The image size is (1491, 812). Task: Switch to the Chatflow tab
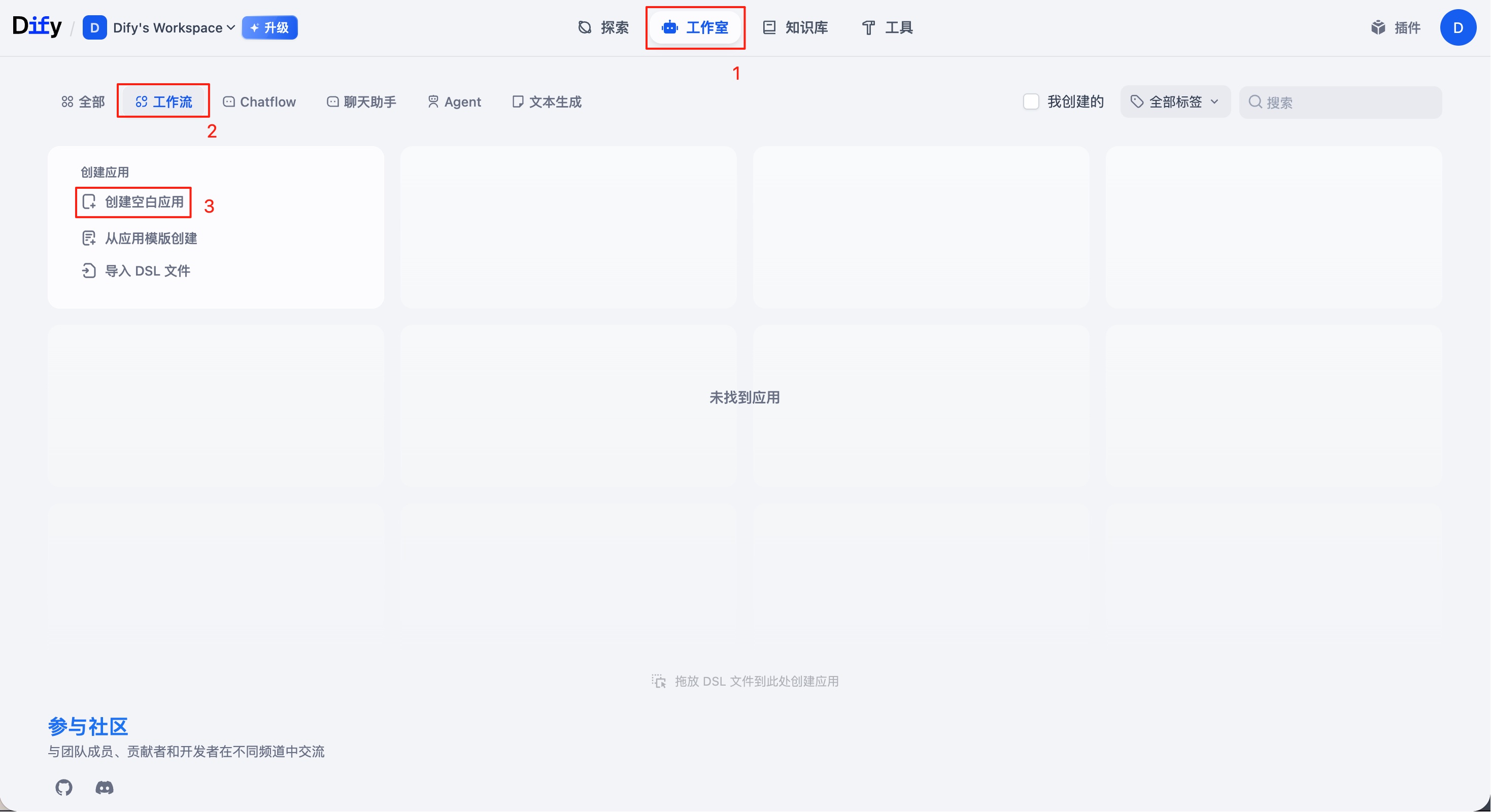click(x=259, y=102)
